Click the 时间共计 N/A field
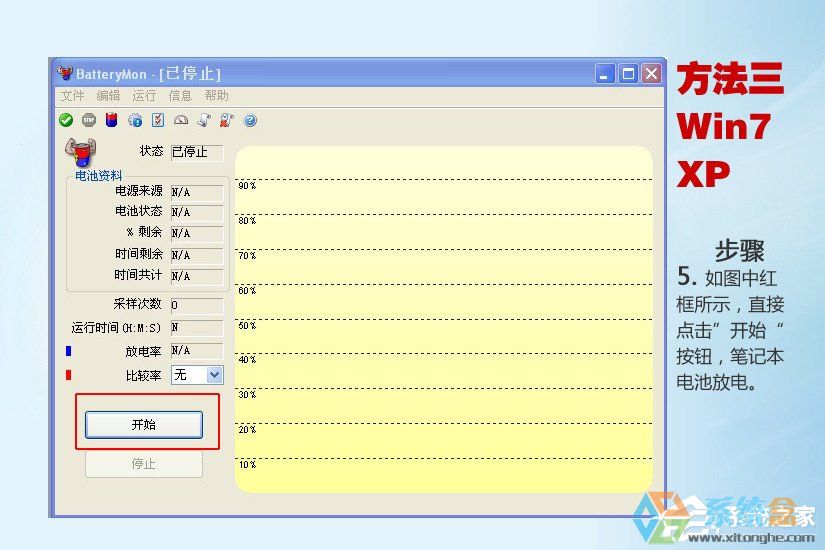Screen dimensions: 825x550 (197, 276)
